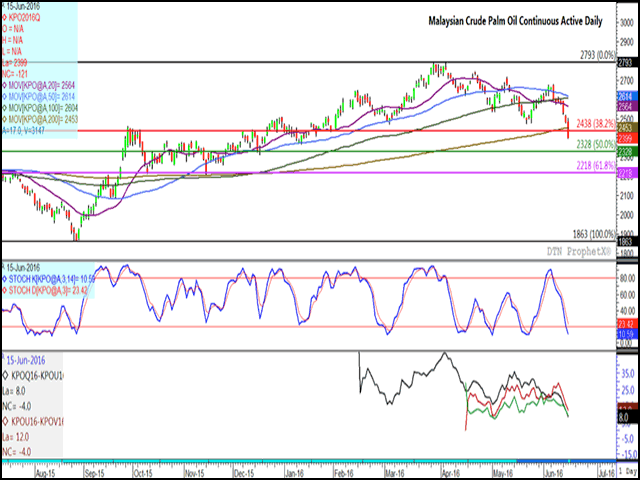
Task: Click the 15-Jun-2016 date in stochastic panel
Action: 22,268
